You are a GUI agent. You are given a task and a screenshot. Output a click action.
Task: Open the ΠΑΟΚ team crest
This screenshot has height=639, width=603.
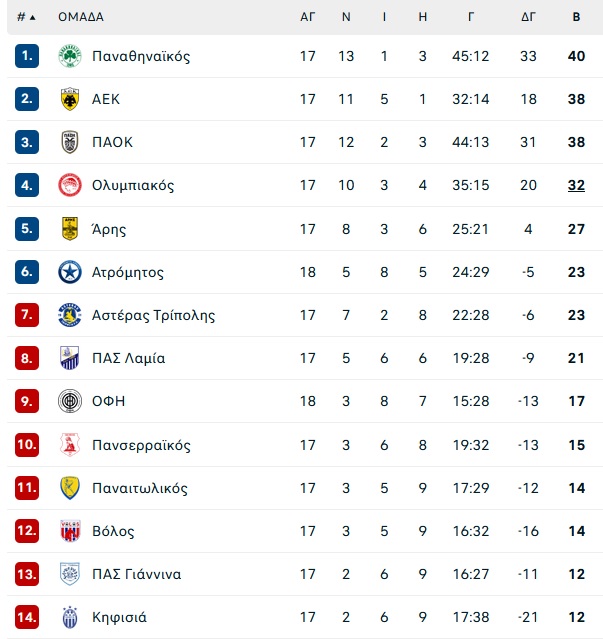[70, 142]
